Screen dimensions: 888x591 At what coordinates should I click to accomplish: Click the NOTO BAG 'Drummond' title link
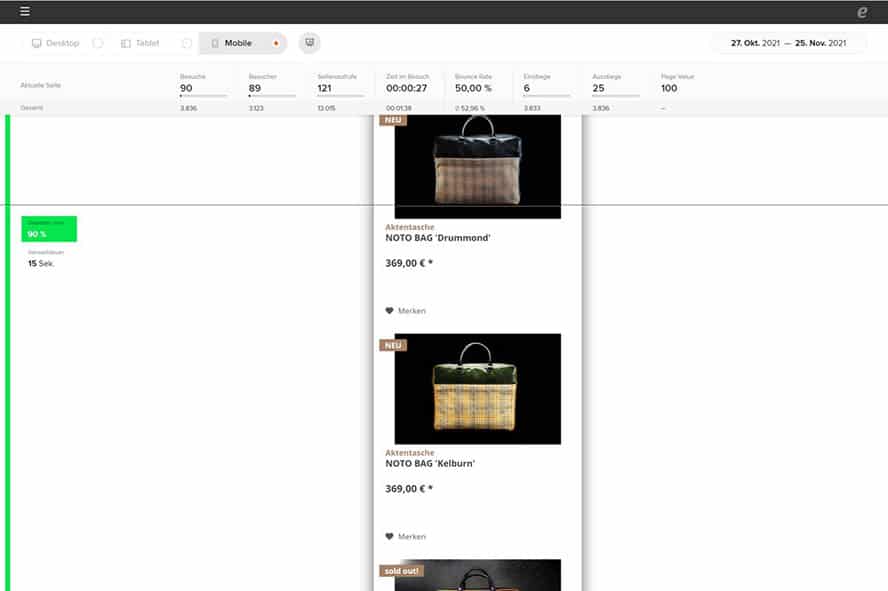pos(438,238)
